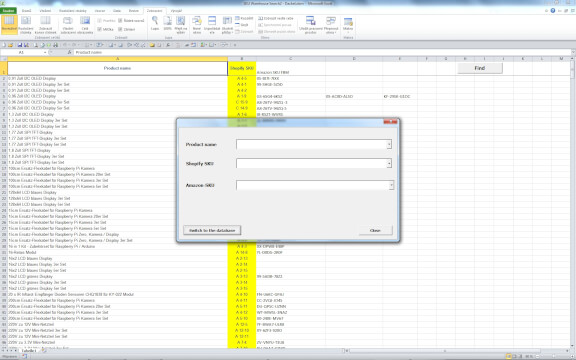Expand the Amazon SKU combo box

pos(391,185)
